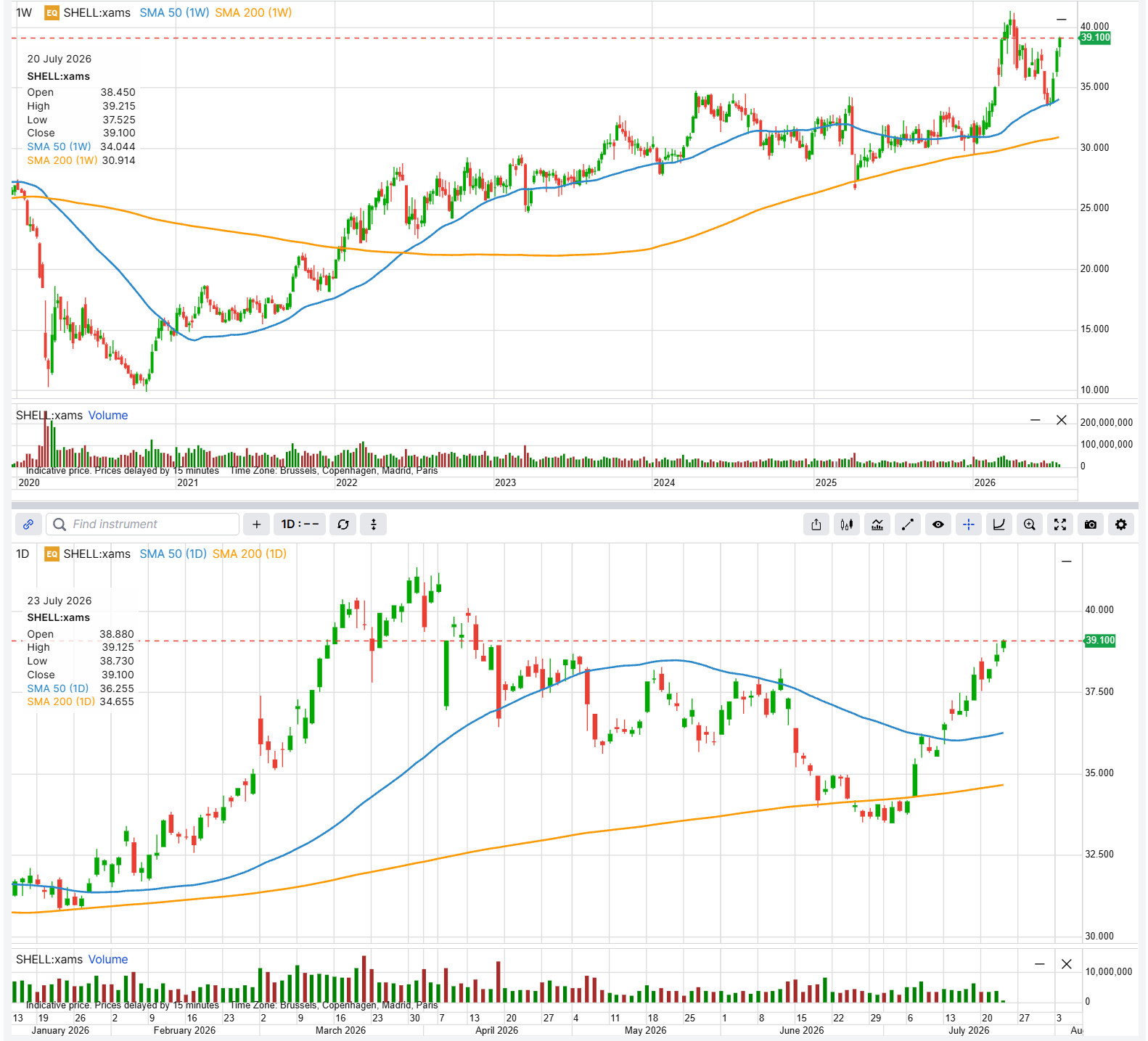Click SMA 50 (1D) label on daily chart
The image size is (1148, 1041).
click(173, 554)
